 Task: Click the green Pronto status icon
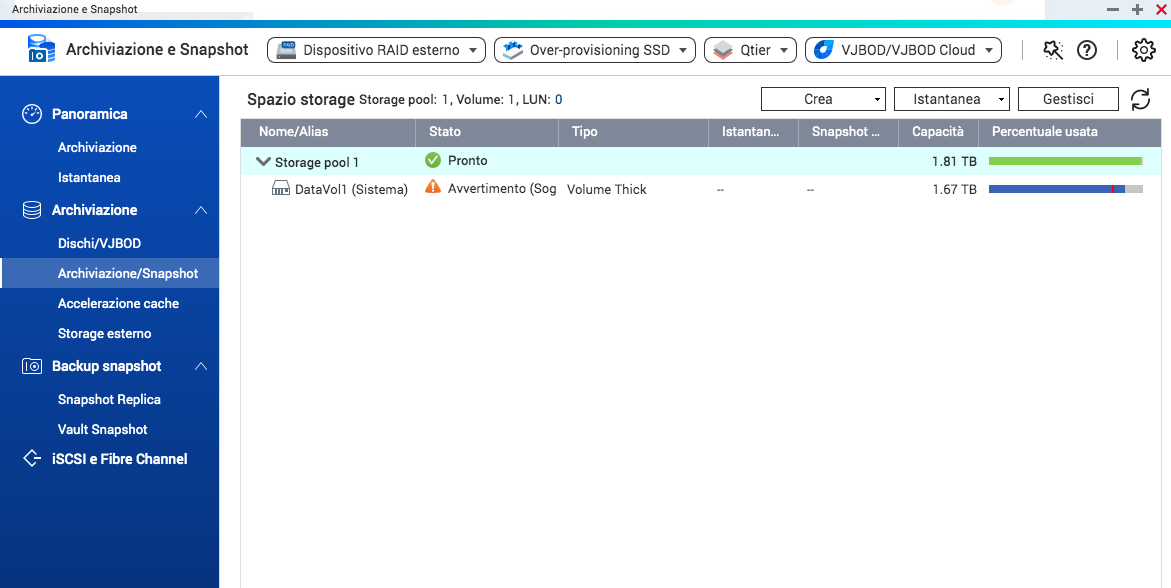pyautogui.click(x=433, y=160)
